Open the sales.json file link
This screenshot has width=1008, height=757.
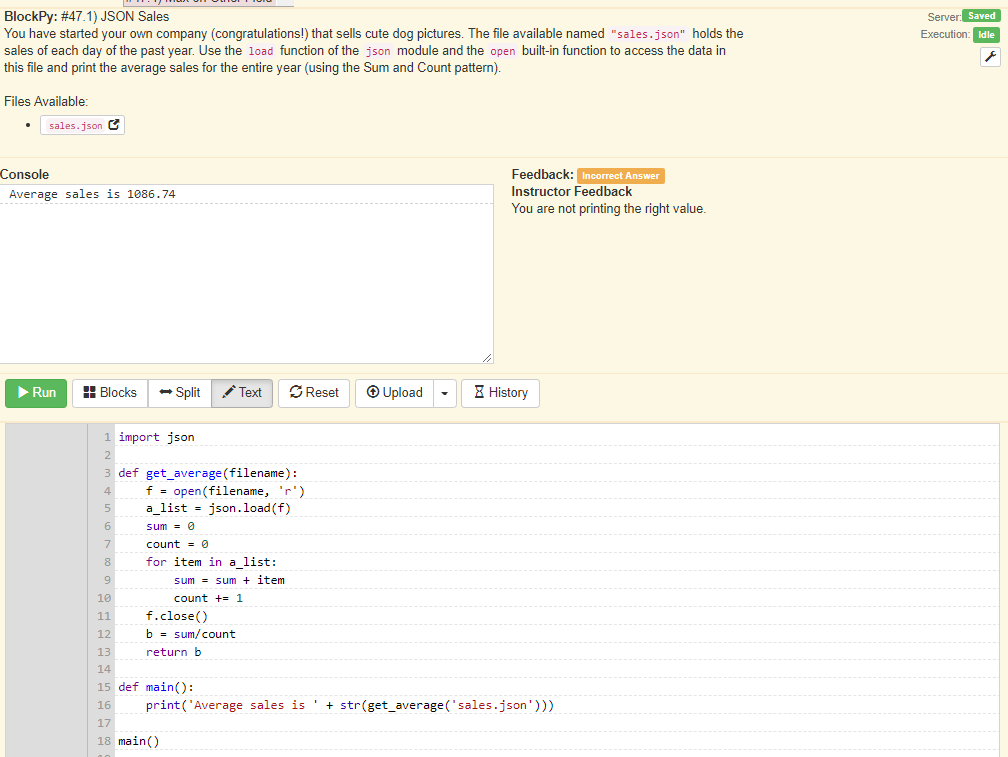tap(77, 125)
